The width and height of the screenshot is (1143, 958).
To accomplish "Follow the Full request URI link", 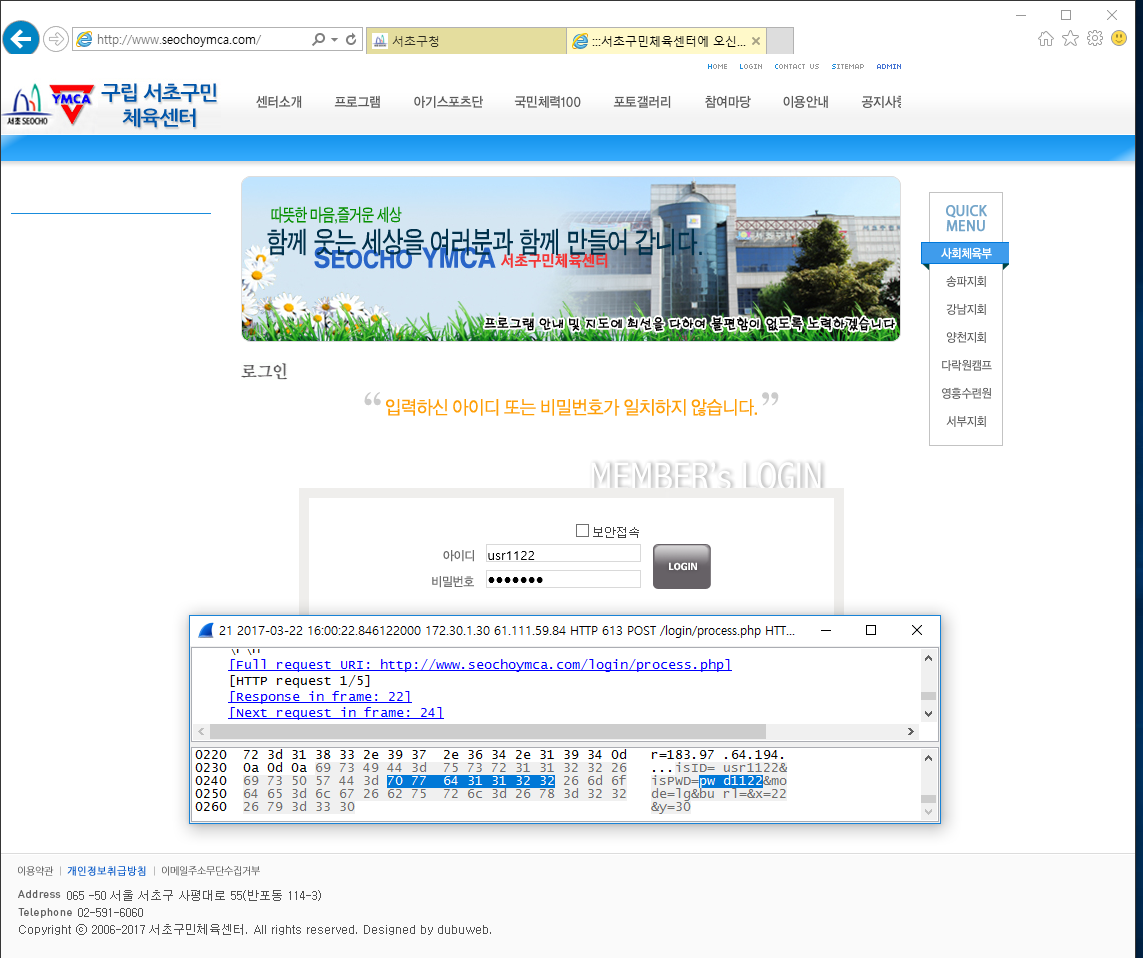I will (480, 664).
